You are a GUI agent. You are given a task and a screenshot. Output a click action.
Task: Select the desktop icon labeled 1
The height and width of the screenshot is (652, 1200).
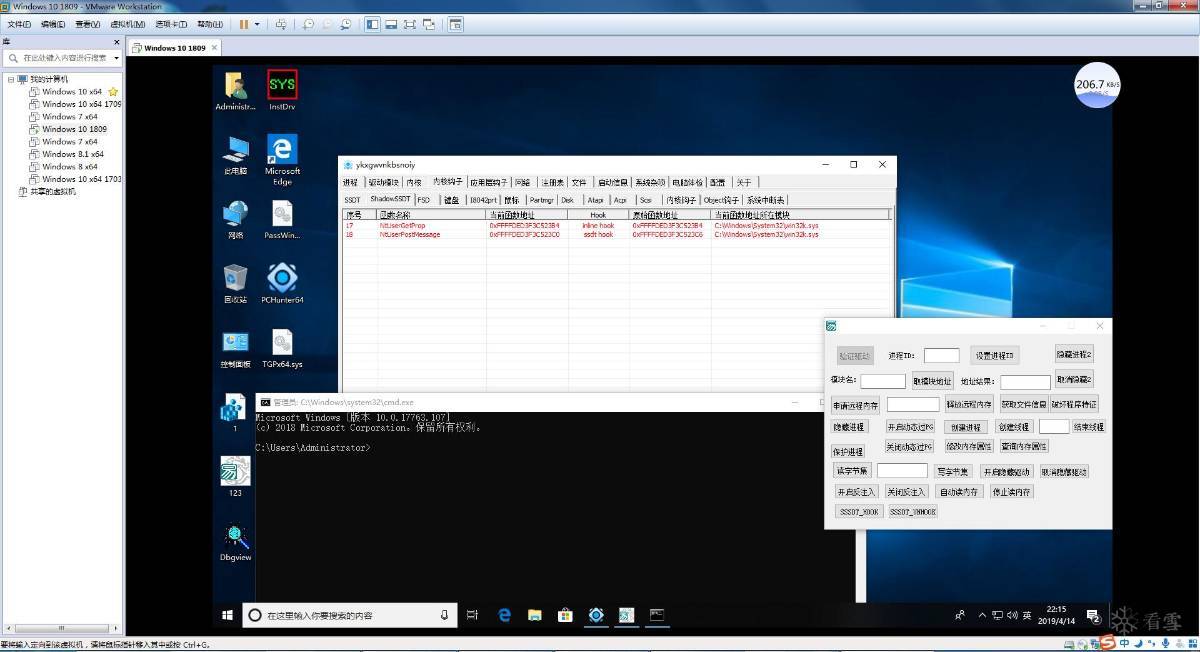235,413
